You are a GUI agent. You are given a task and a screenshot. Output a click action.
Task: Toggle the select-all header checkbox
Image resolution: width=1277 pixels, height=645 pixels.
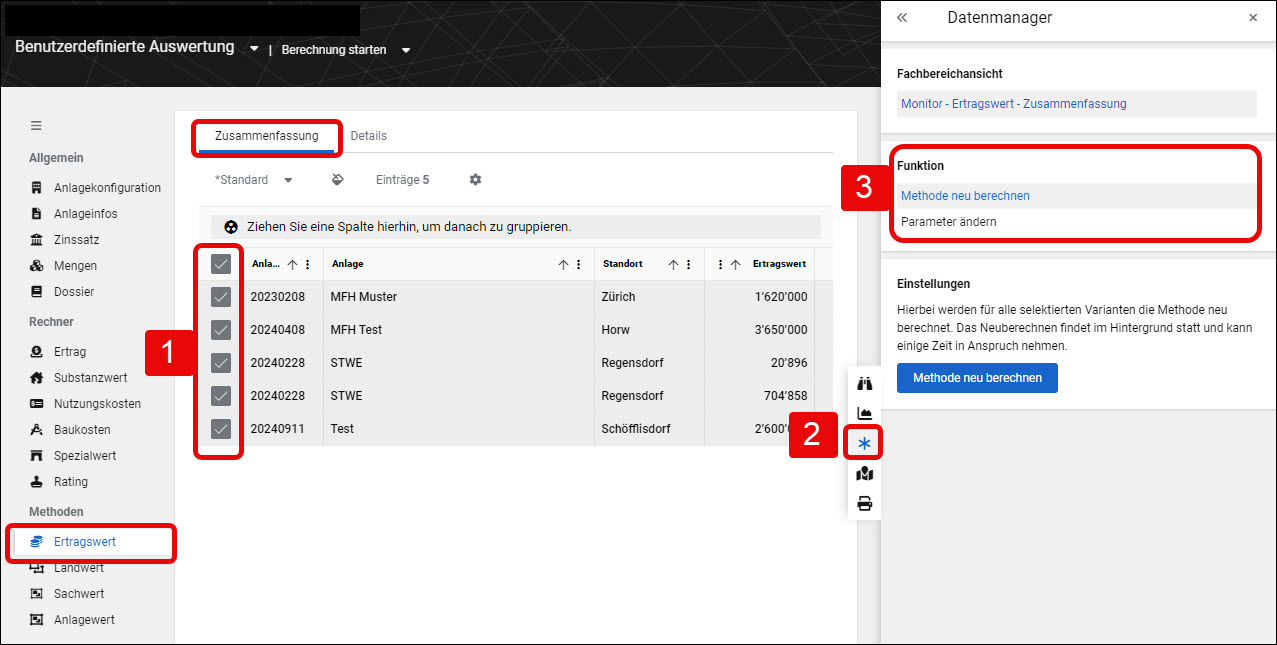[221, 264]
